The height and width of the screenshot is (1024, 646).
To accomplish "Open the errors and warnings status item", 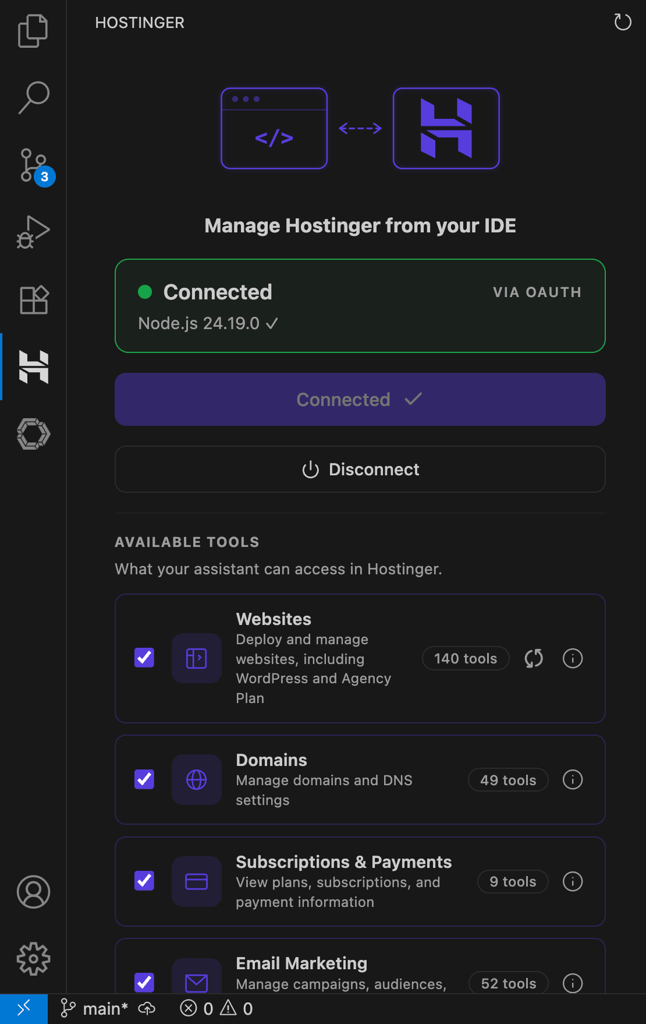I will pos(216,1009).
